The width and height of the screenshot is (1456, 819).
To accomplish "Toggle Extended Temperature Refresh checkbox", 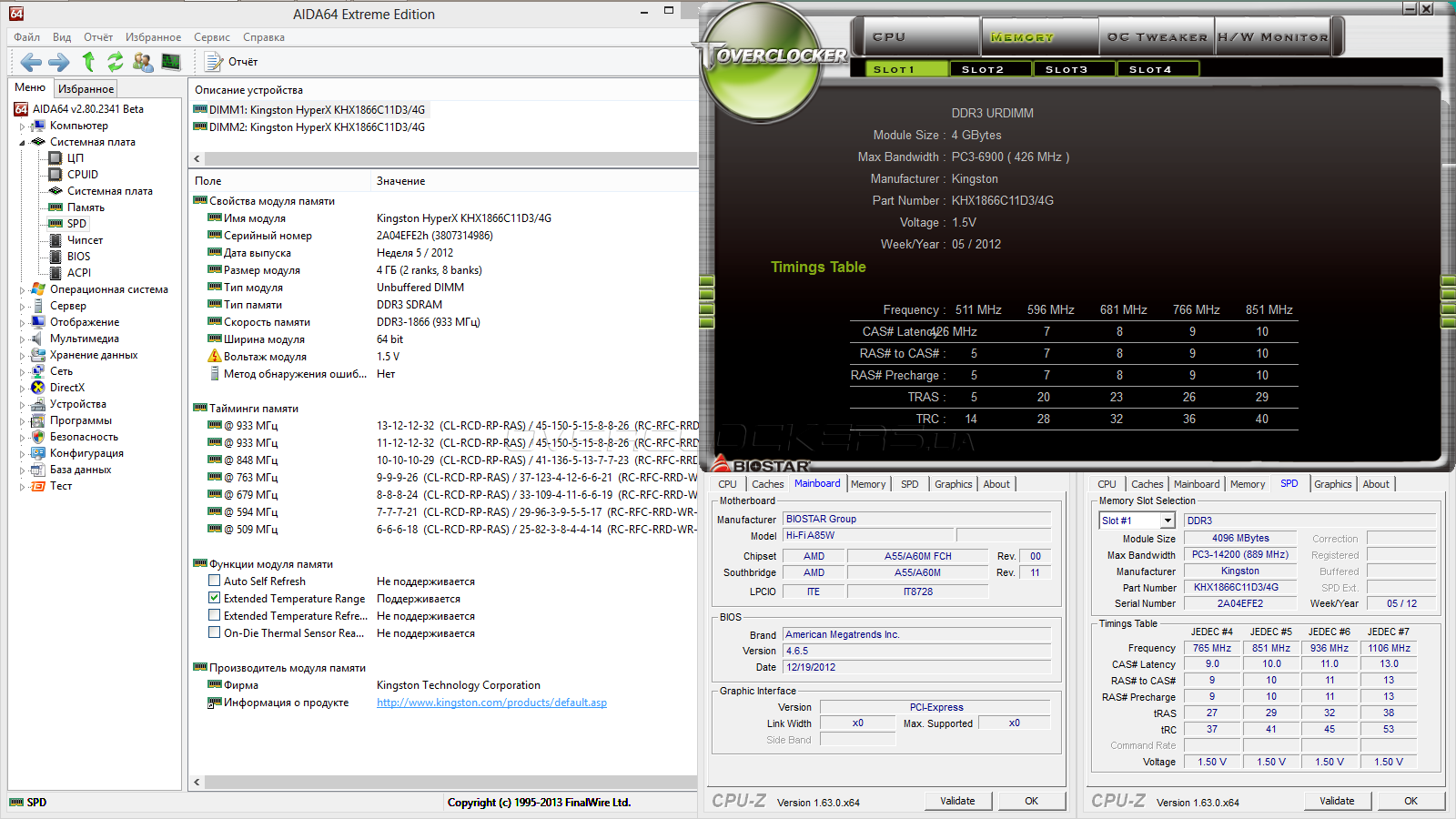I will pyautogui.click(x=214, y=616).
